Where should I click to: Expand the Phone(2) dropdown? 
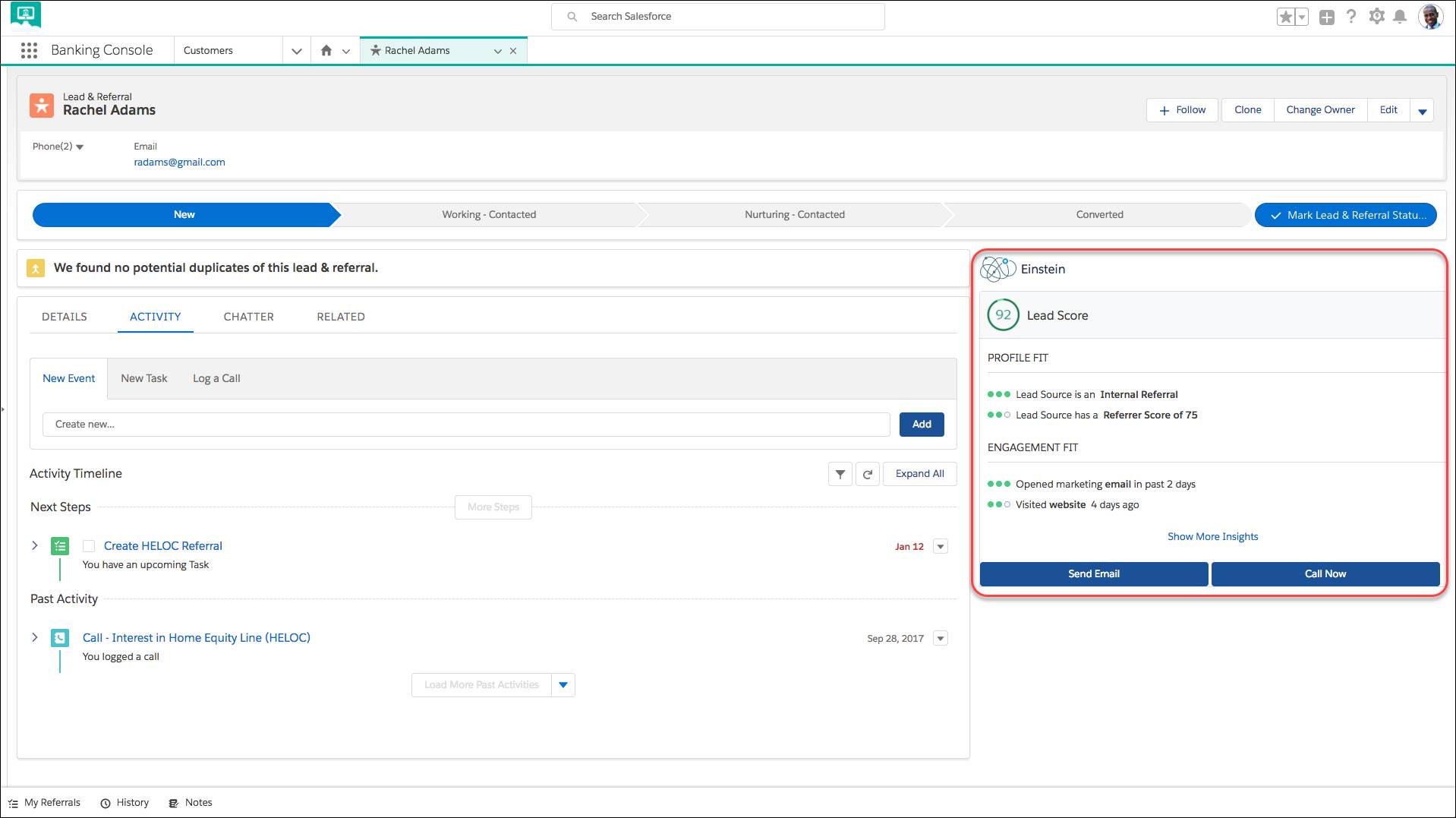pos(58,147)
